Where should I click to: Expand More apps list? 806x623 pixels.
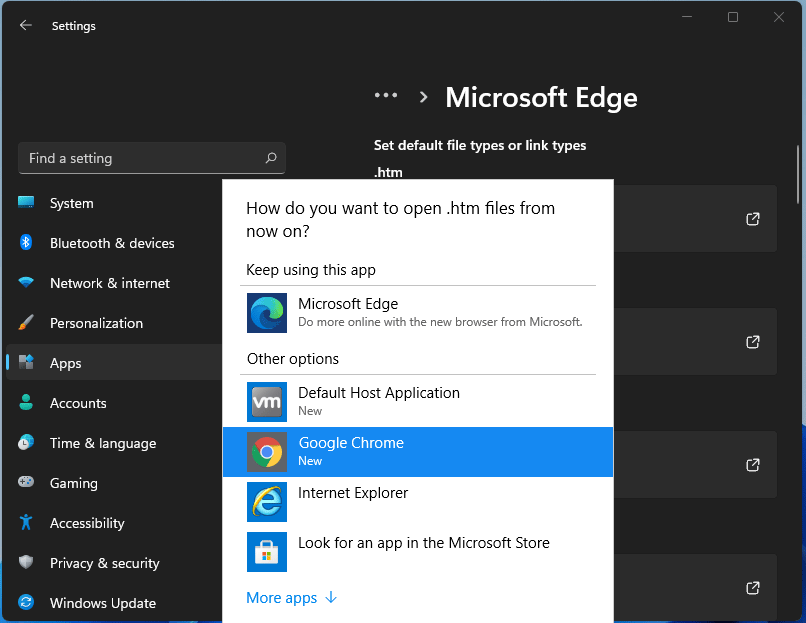291,598
